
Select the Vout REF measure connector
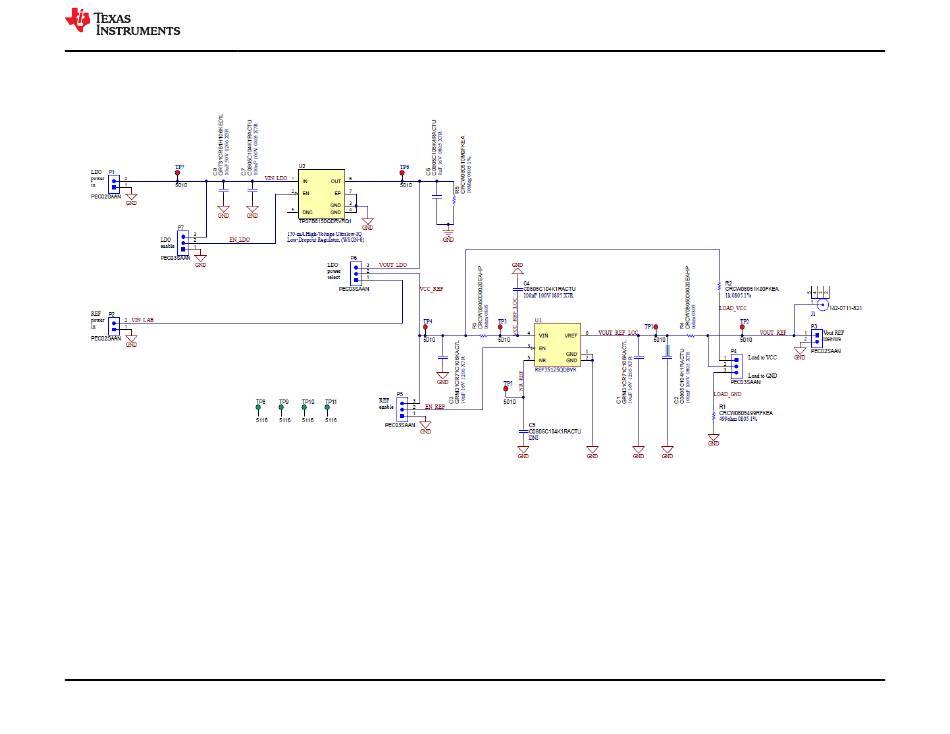pos(817,337)
